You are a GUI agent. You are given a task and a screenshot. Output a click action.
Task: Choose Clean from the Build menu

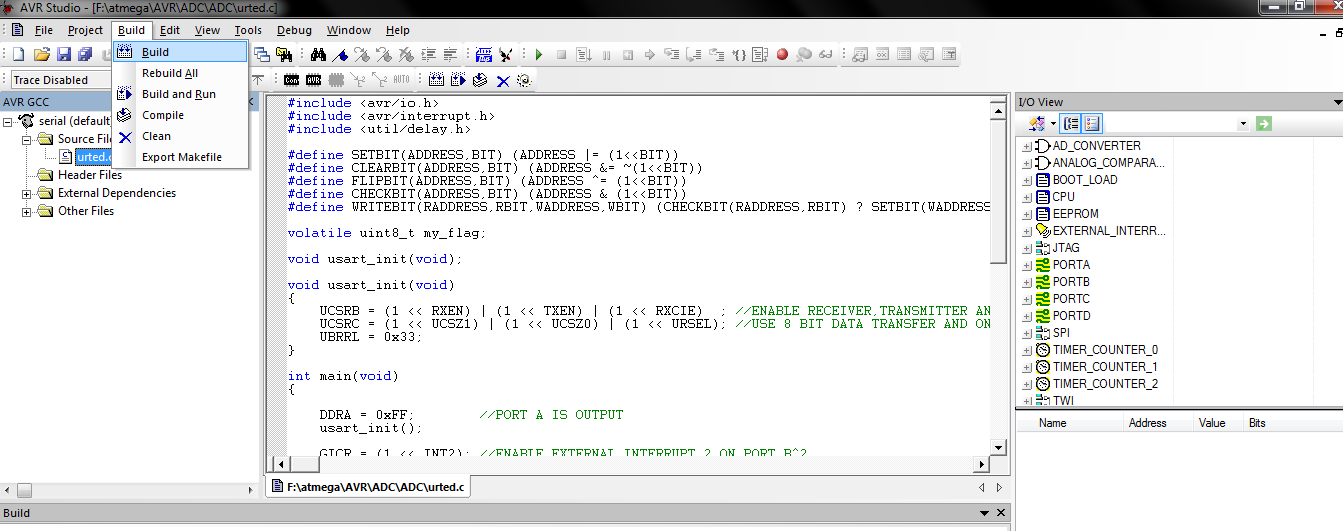coord(180,136)
